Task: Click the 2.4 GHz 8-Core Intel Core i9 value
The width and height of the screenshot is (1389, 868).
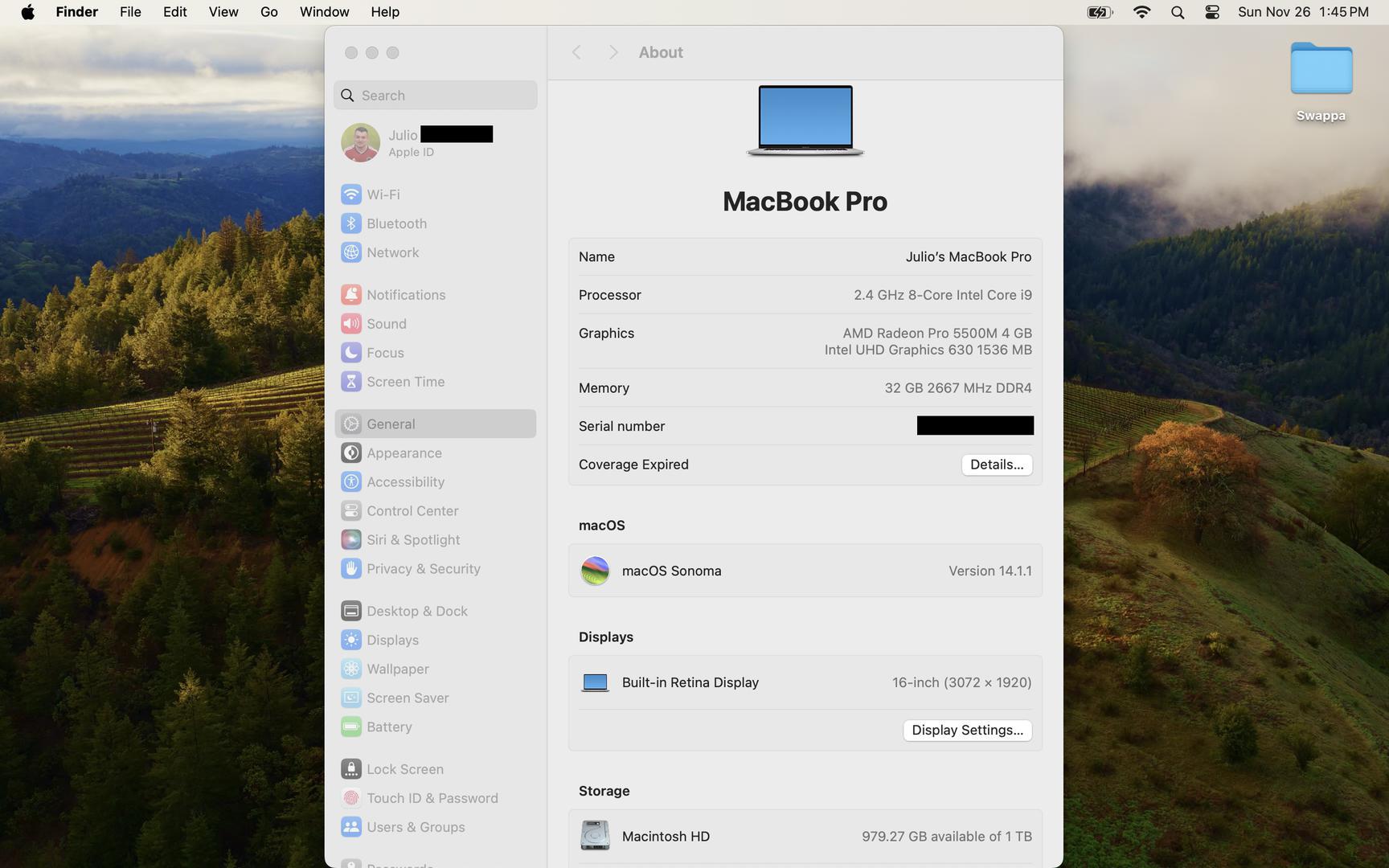Action: click(x=943, y=295)
